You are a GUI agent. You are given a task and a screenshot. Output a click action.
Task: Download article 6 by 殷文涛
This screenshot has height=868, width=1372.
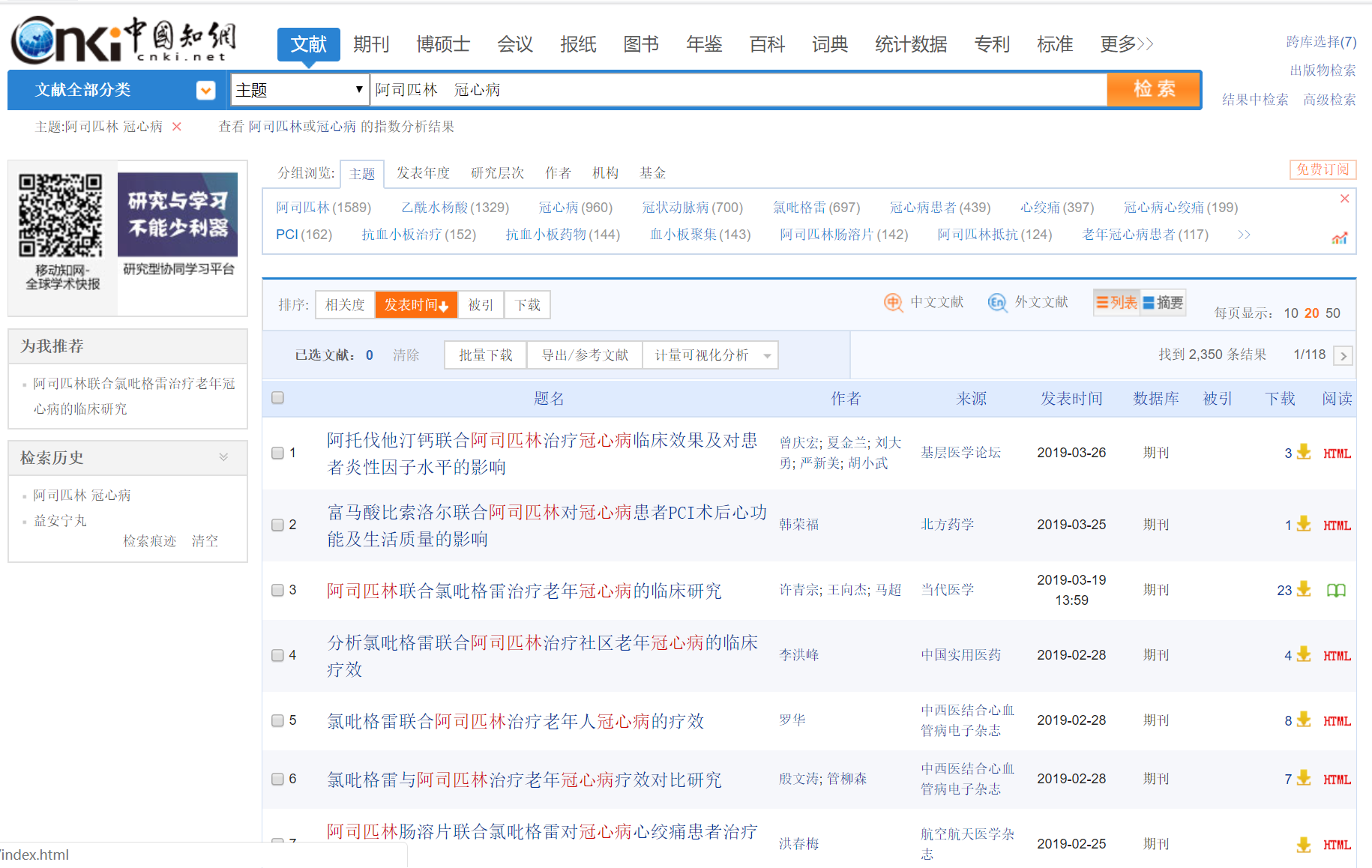tap(1304, 778)
